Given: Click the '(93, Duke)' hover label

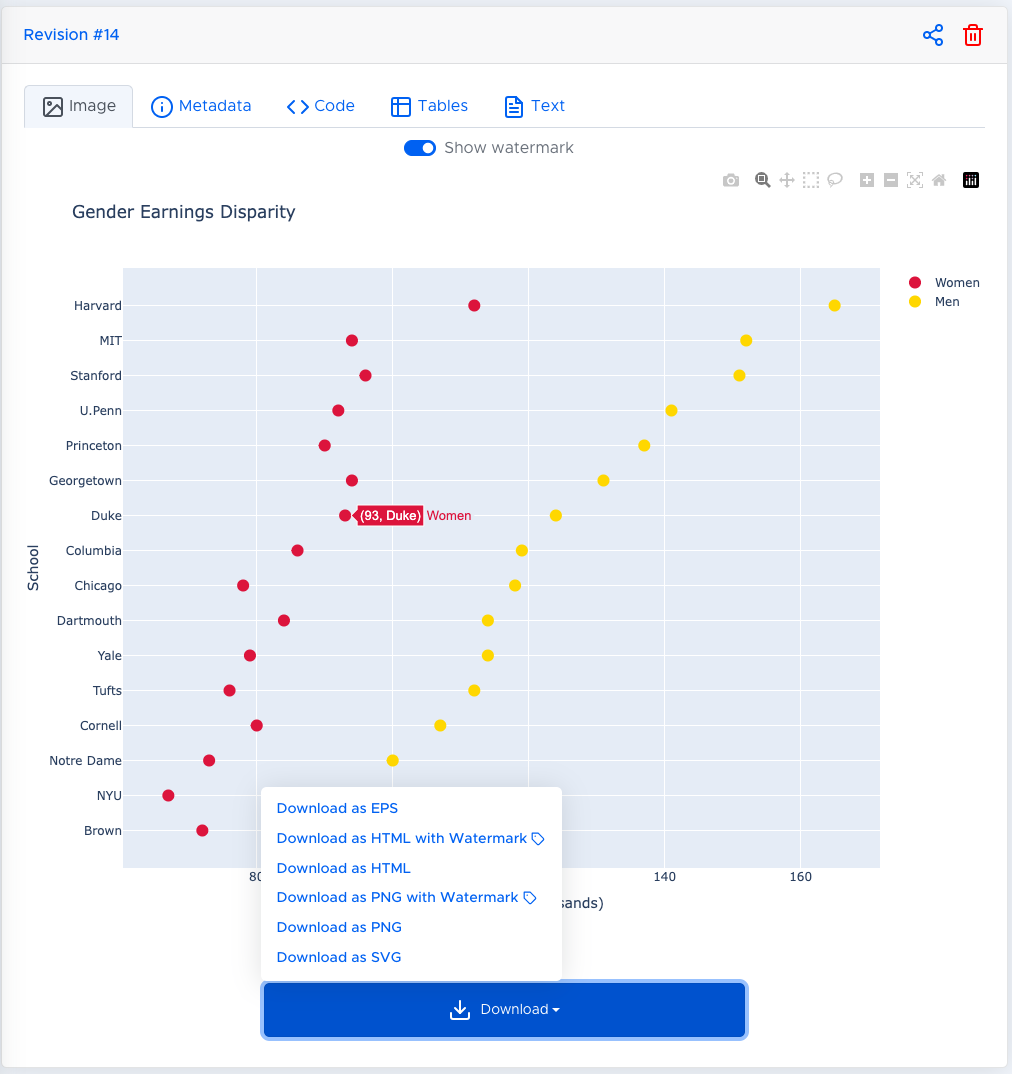Looking at the screenshot, I should pos(390,516).
